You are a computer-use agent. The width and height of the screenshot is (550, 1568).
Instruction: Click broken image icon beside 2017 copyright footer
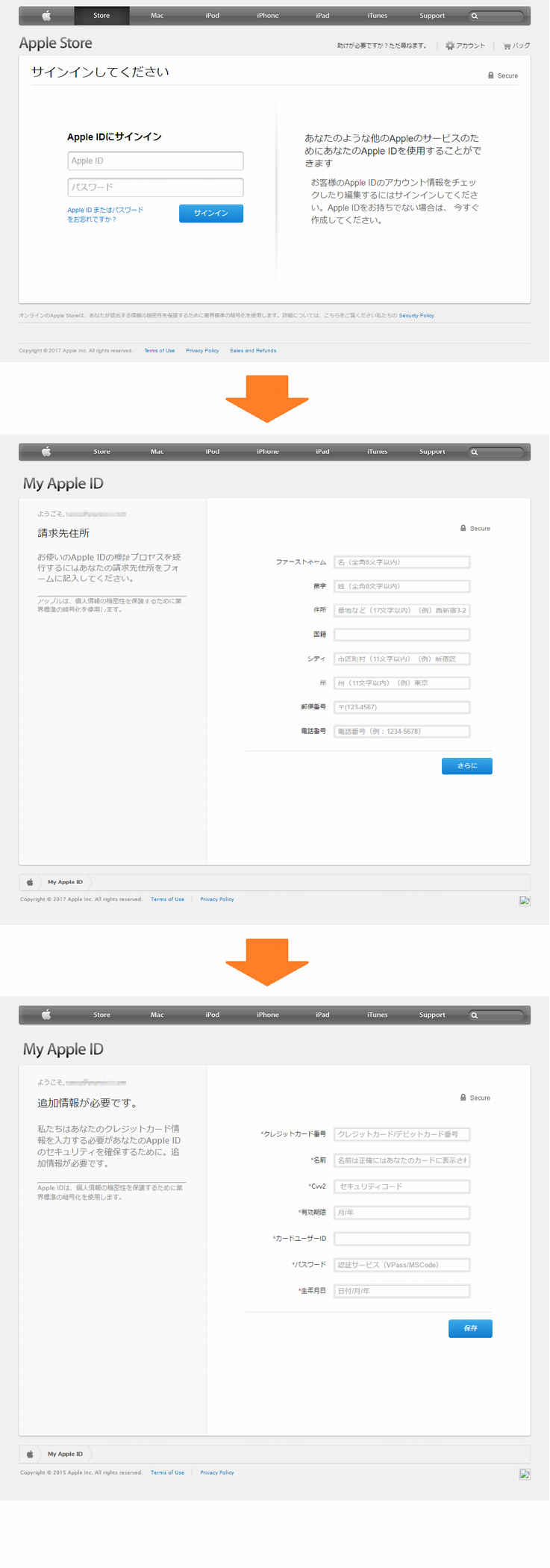click(525, 900)
